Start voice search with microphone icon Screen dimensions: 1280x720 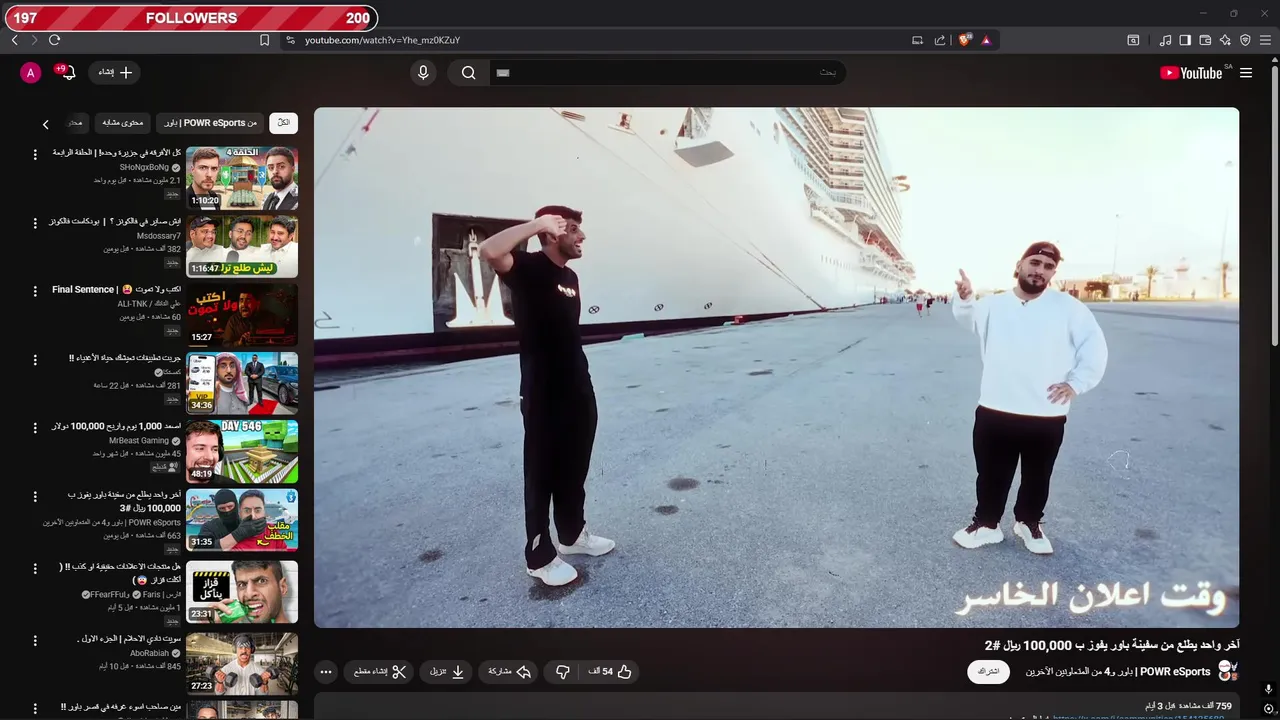(x=423, y=73)
